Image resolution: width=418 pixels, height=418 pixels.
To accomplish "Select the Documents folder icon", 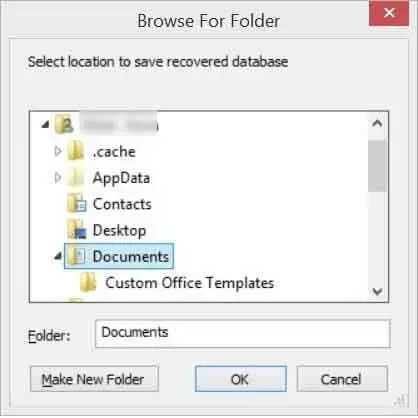I will coord(76,256).
